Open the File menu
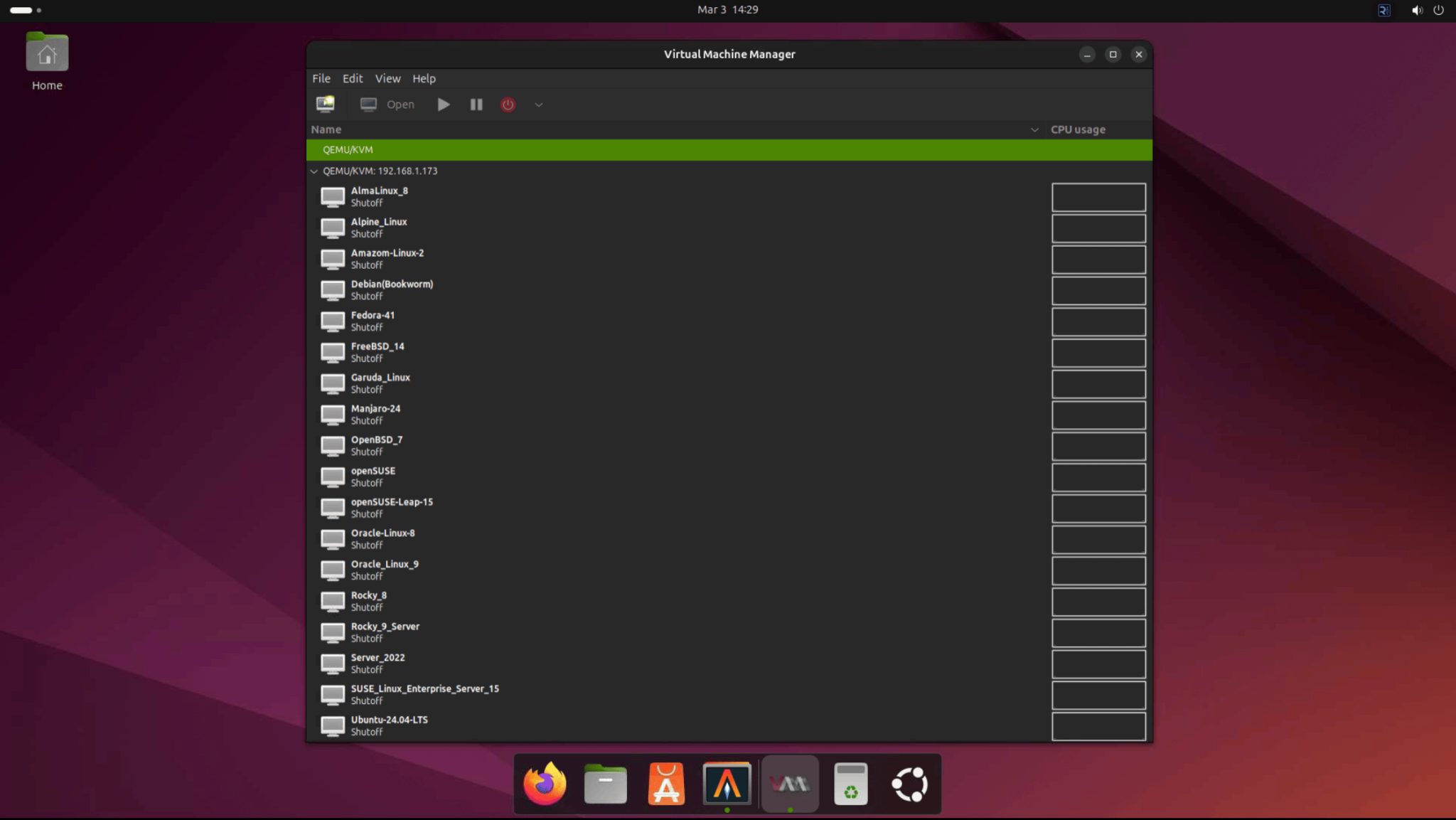The width and height of the screenshot is (1456, 820). tap(321, 78)
